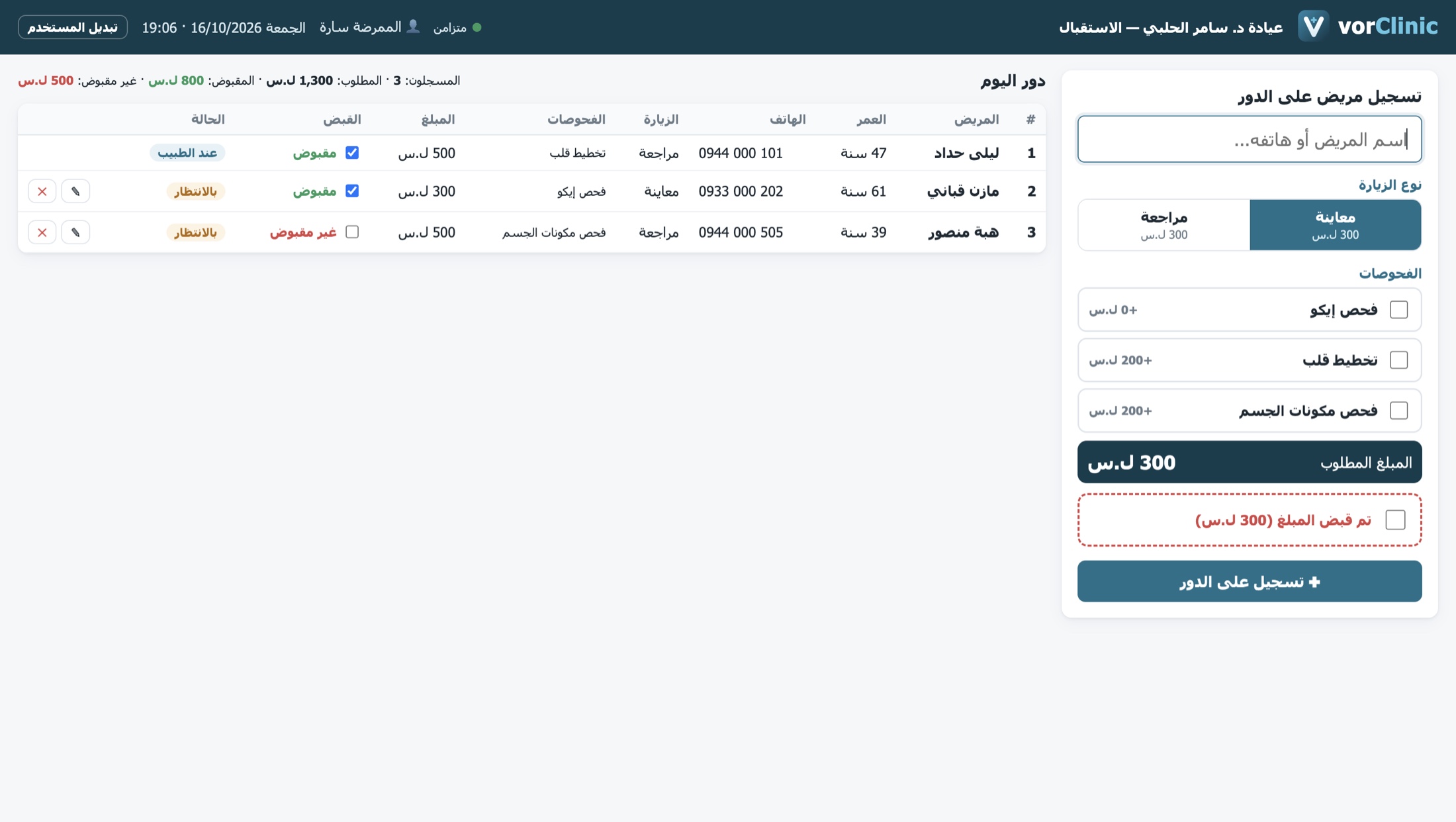Screen dimensions: 1456x822
Task: Click the المبلغ المطلوب total bar
Action: coord(1250,462)
